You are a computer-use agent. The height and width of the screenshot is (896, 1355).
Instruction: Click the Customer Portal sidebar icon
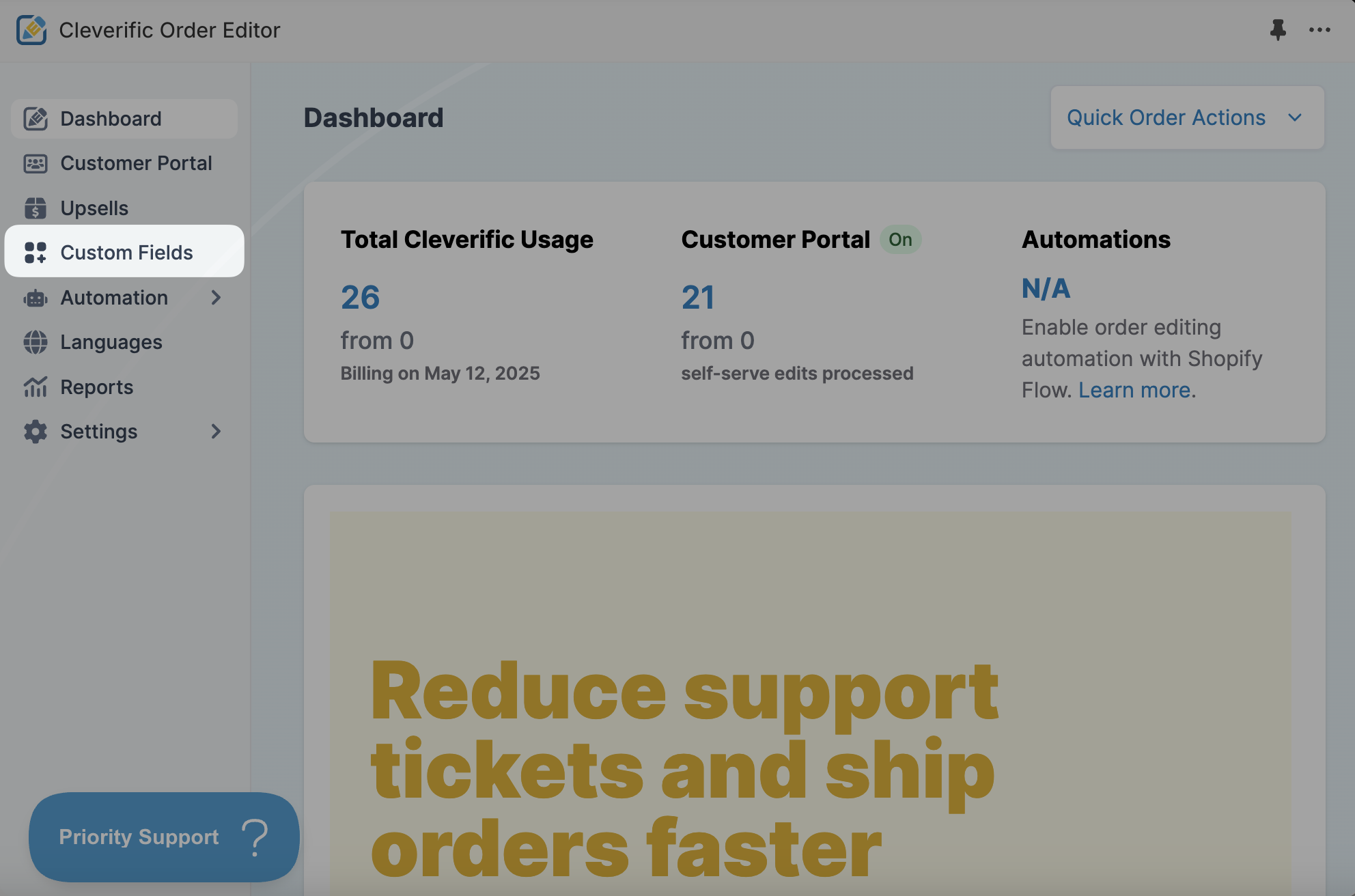36,163
